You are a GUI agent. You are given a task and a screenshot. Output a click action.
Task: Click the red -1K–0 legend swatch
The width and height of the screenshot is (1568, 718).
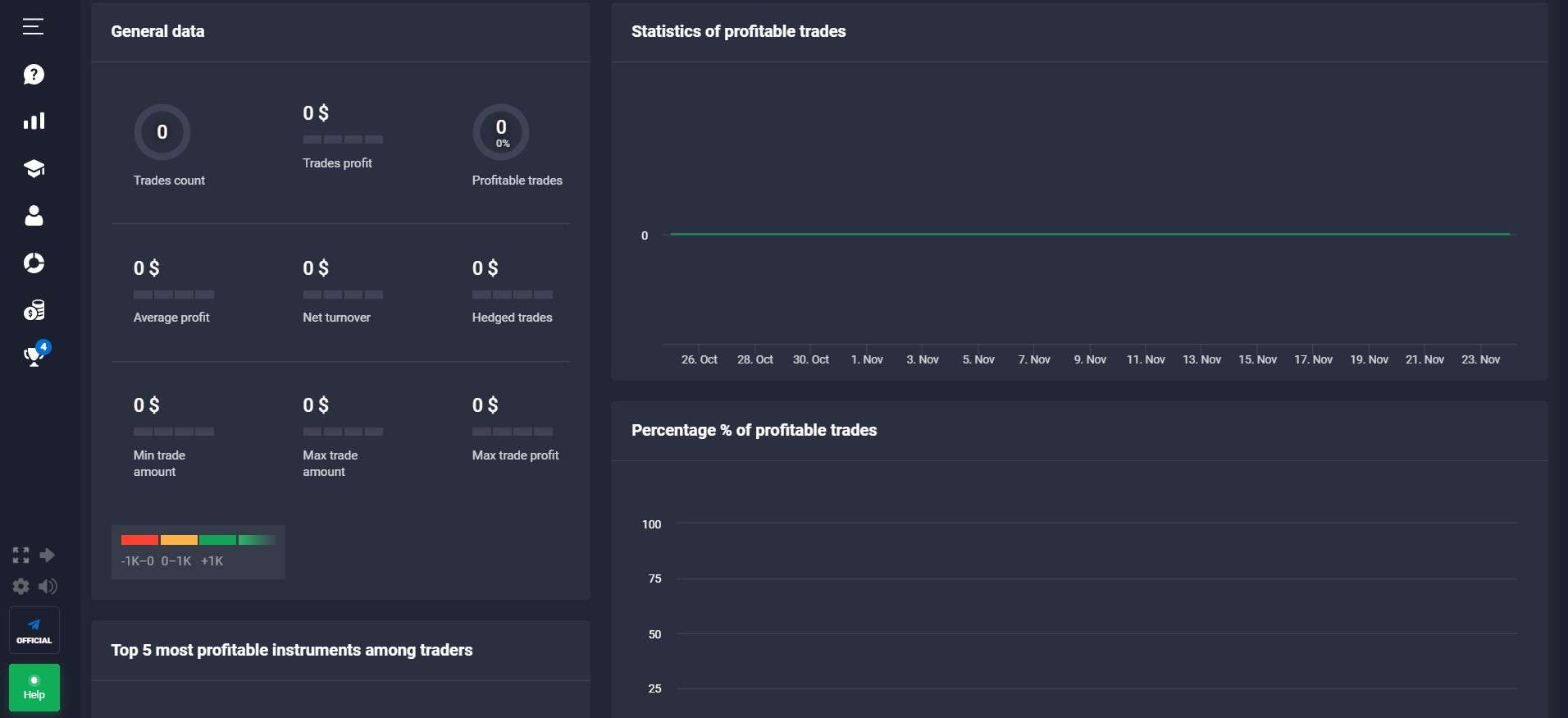(139, 540)
